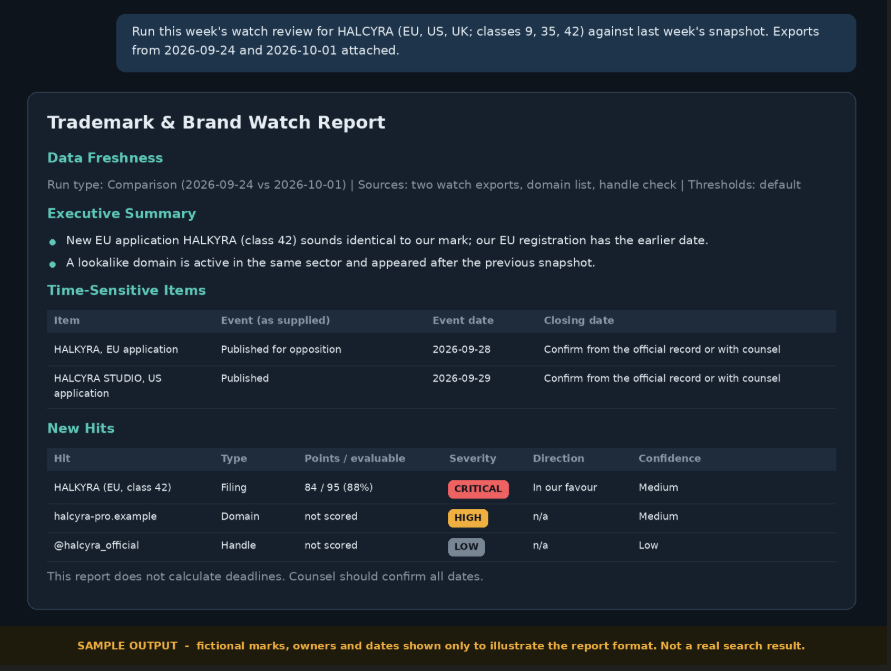Click summary bullet about HALKYRA EU application
Image resolution: width=891 pixels, height=671 pixels.
pyautogui.click(x=387, y=240)
